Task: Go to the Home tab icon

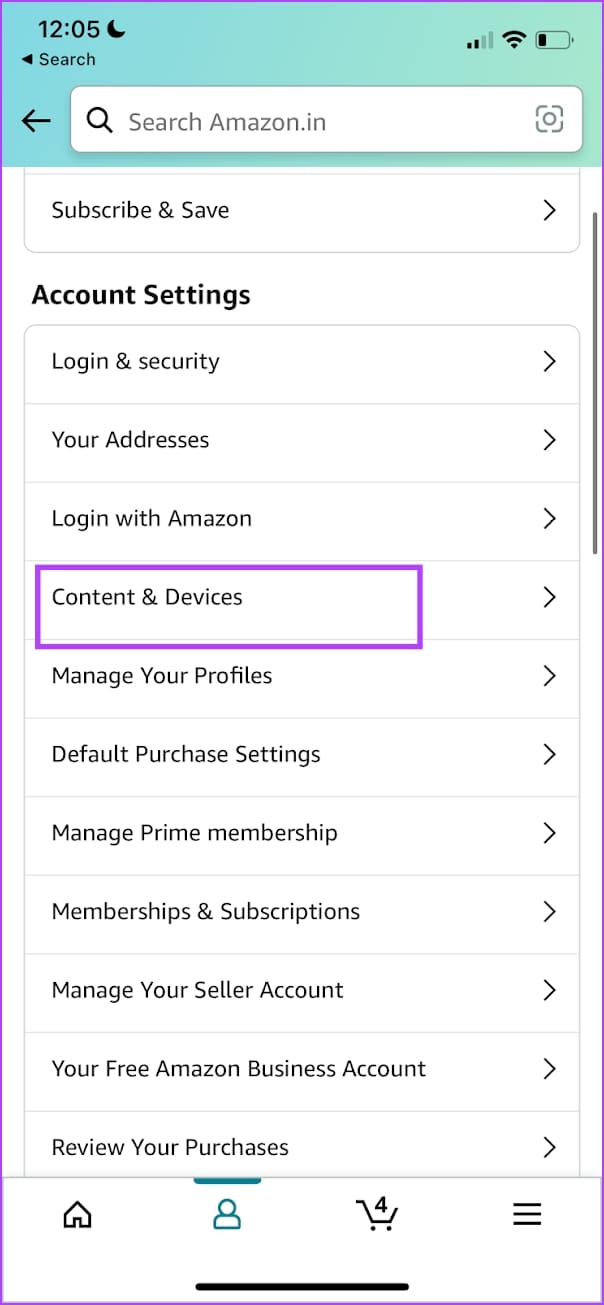Action: 77,1213
